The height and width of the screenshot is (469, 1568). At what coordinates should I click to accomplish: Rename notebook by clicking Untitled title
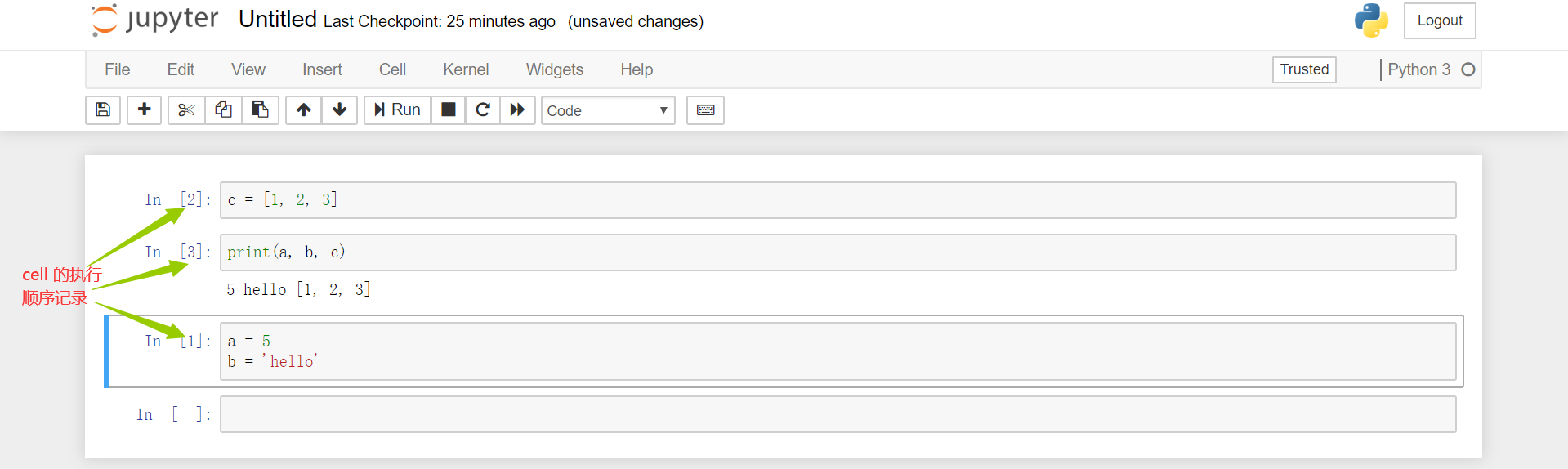point(278,20)
